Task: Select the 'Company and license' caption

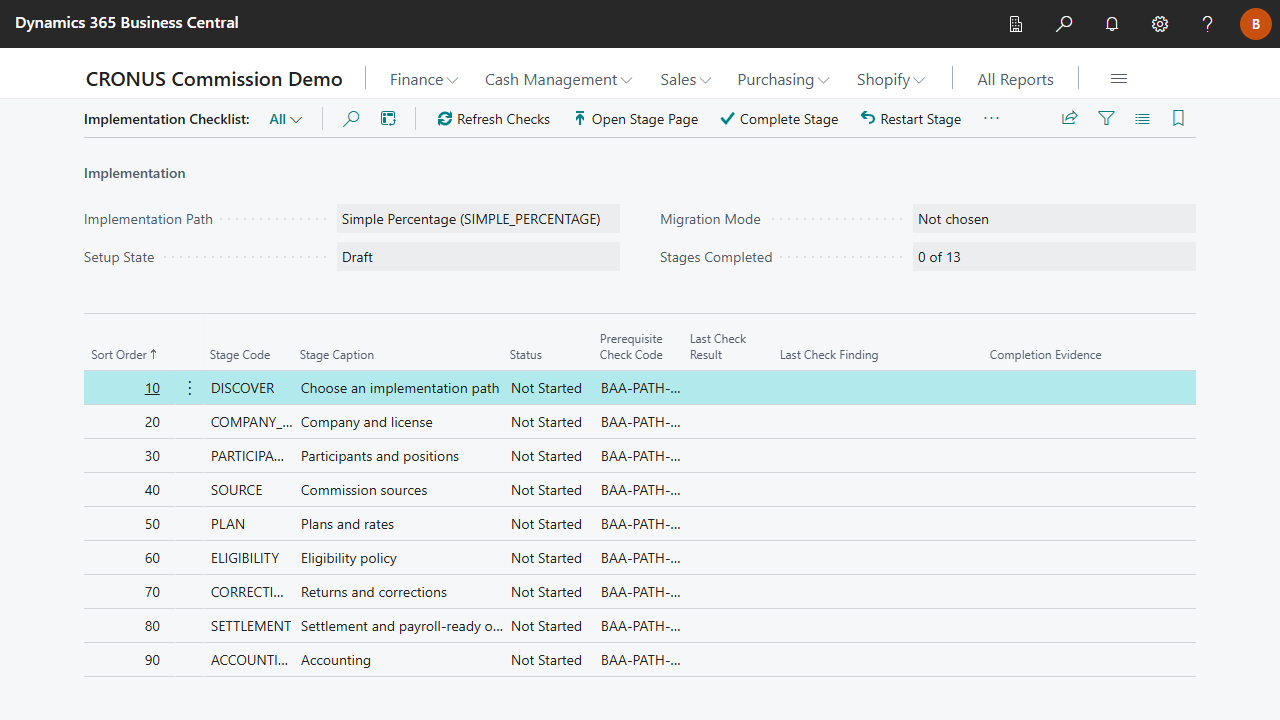Action: coord(367,422)
